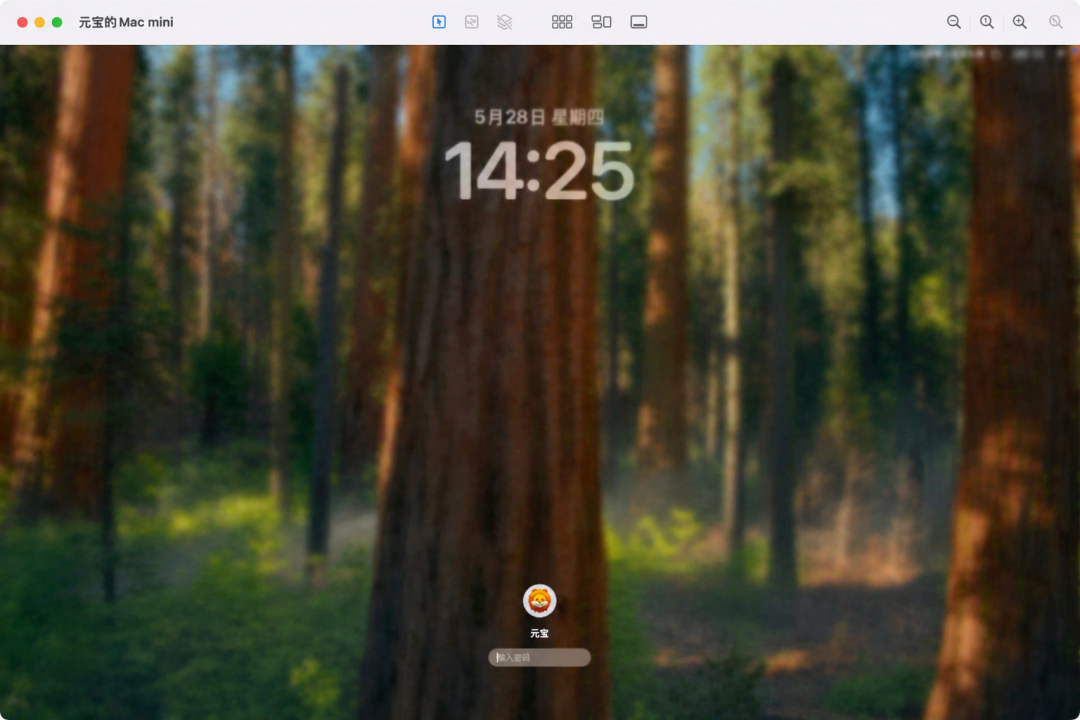Reset zoom to actual size magnifier
1080x720 pixels.
987,22
